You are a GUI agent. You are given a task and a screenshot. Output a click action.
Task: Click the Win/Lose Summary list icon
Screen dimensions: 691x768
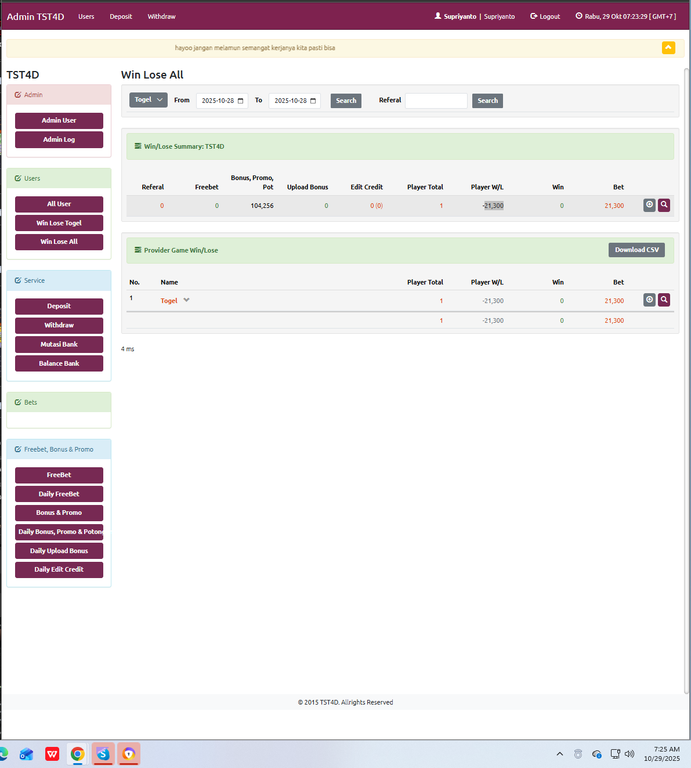coord(138,146)
